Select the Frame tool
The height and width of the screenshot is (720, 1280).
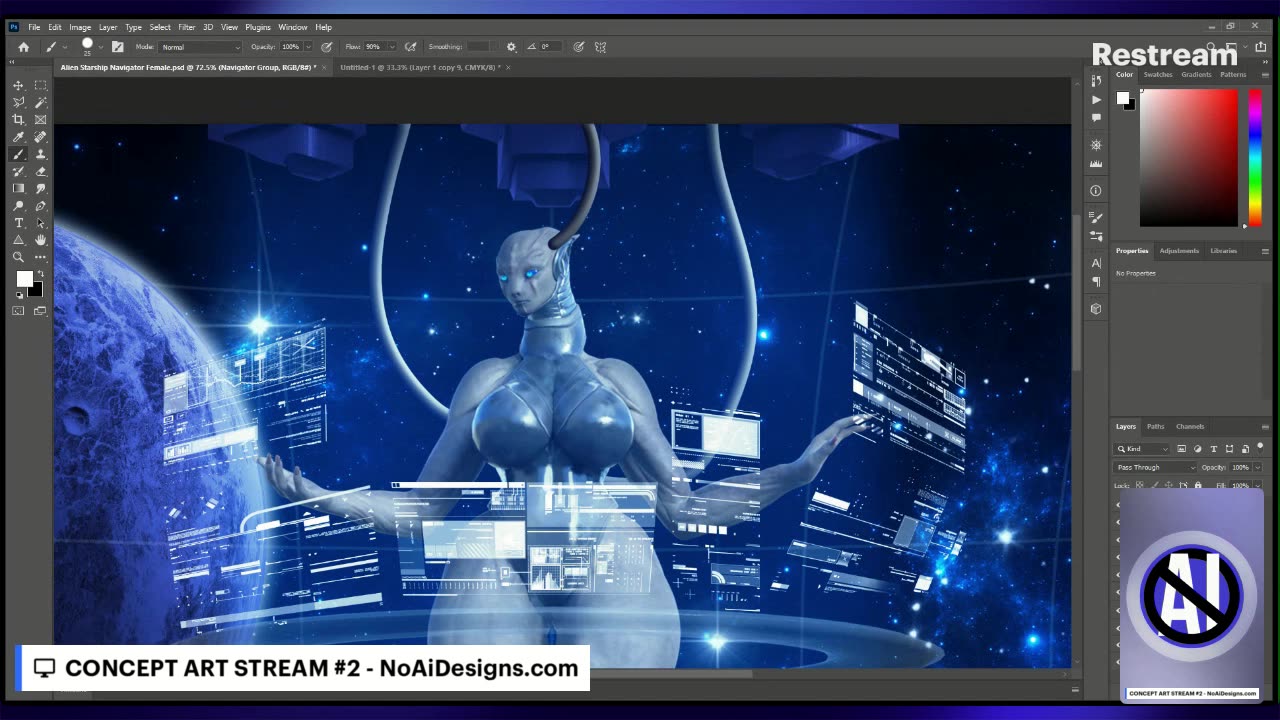pos(41,119)
